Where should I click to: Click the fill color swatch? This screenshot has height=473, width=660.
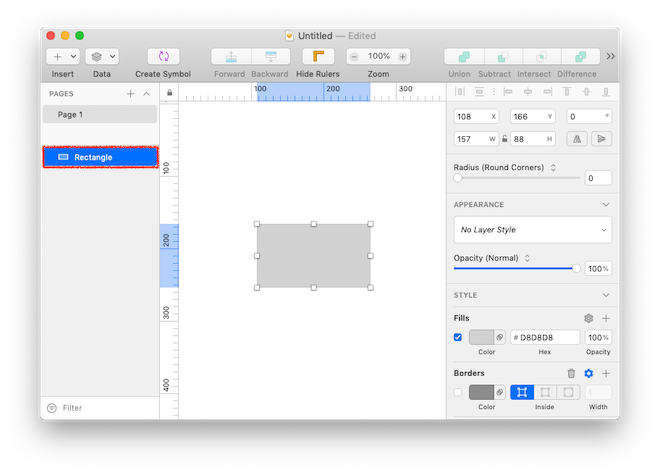pyautogui.click(x=481, y=338)
